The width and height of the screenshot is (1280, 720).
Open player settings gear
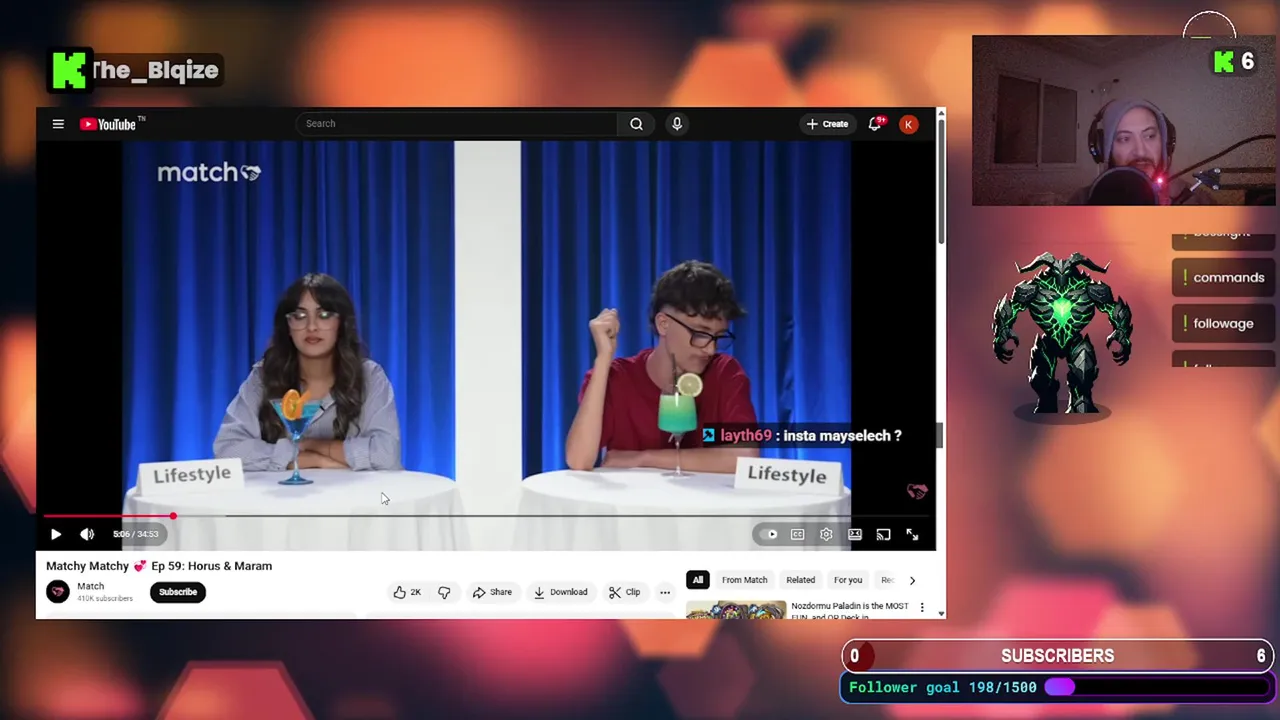point(826,535)
